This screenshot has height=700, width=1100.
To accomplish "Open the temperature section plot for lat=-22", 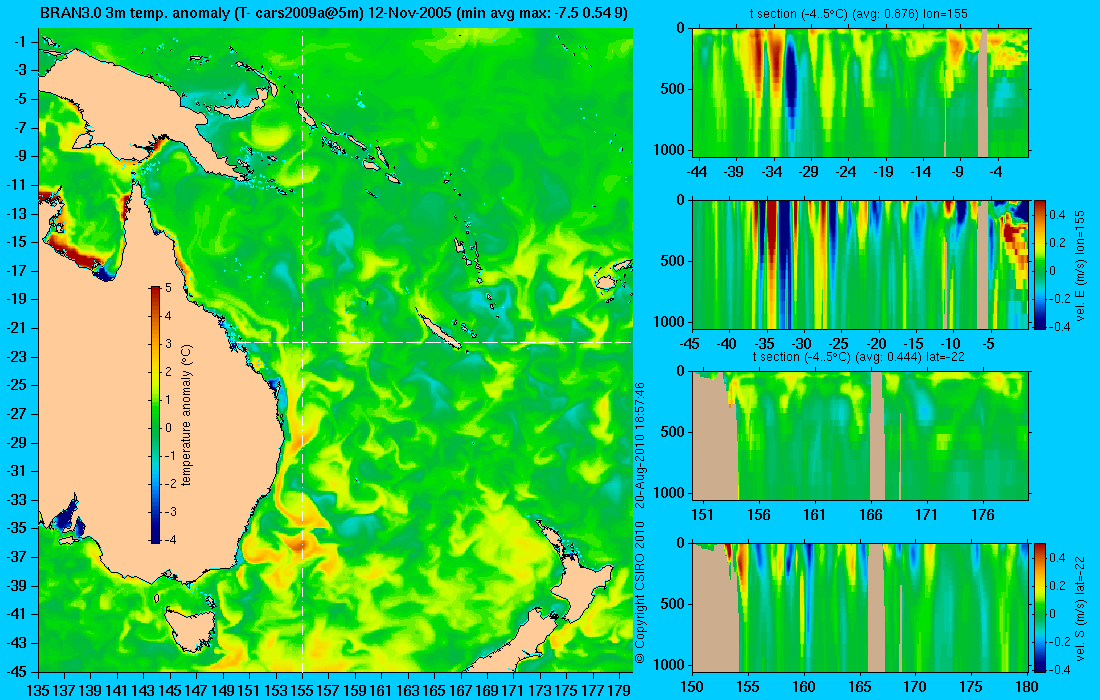I will coord(861,436).
